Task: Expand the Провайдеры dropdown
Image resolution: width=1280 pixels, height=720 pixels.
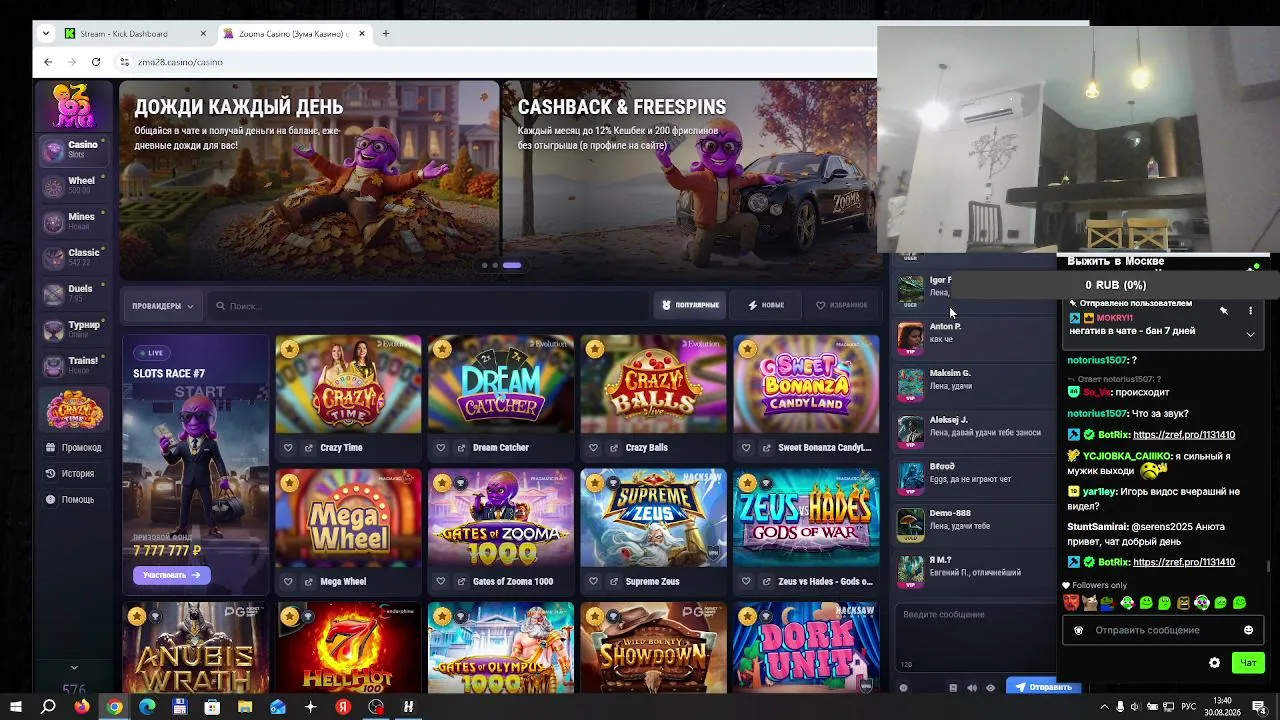Action: 163,306
